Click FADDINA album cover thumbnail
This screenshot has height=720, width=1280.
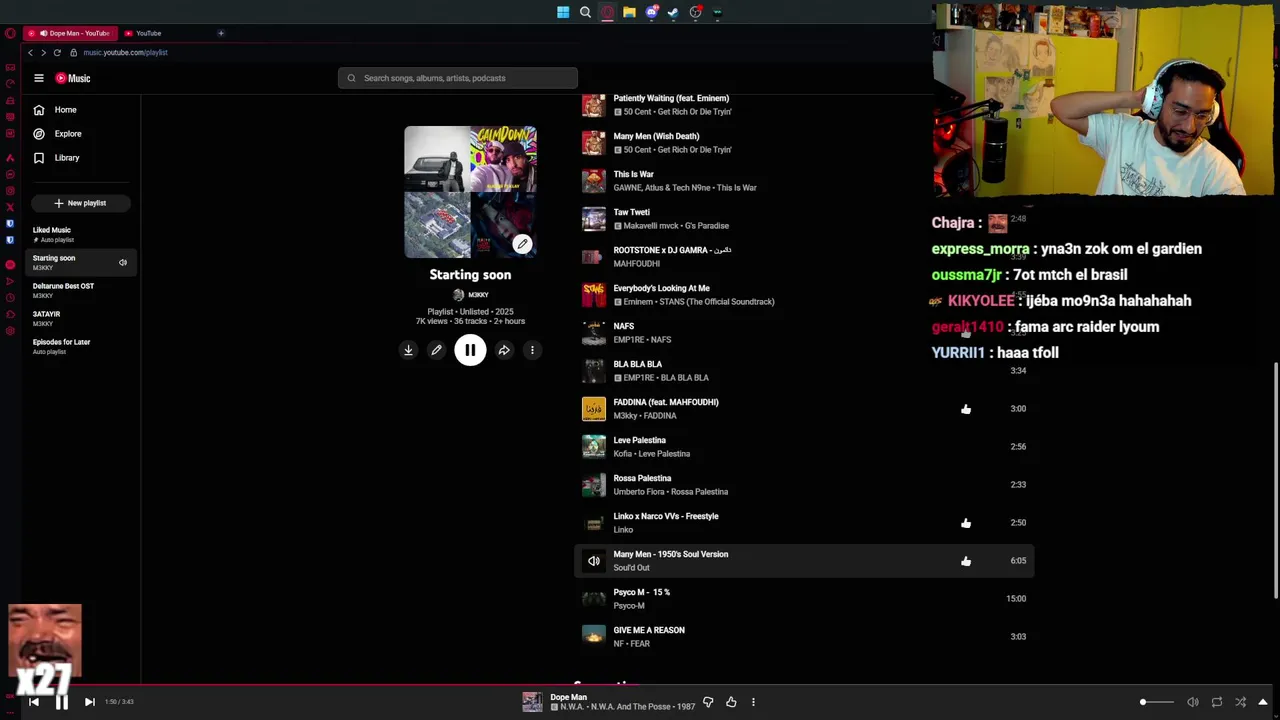(594, 409)
